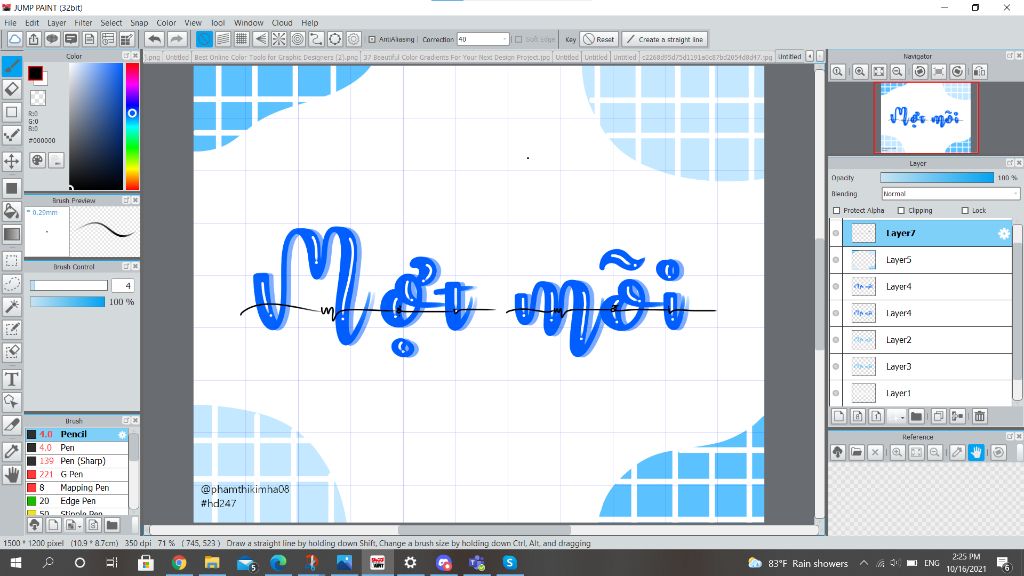Viewport: 1024px width, 576px height.
Task: Open Layer7 settings gear
Action: [1004, 233]
